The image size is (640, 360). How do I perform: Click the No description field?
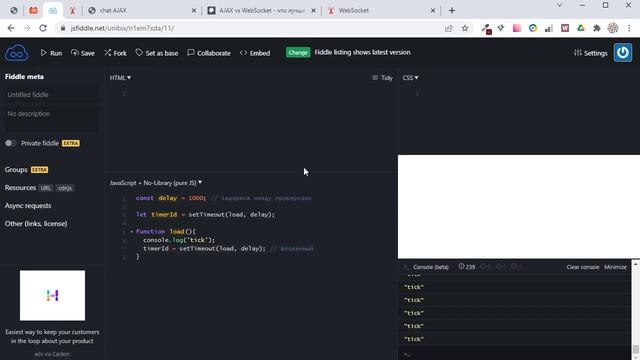(51, 118)
